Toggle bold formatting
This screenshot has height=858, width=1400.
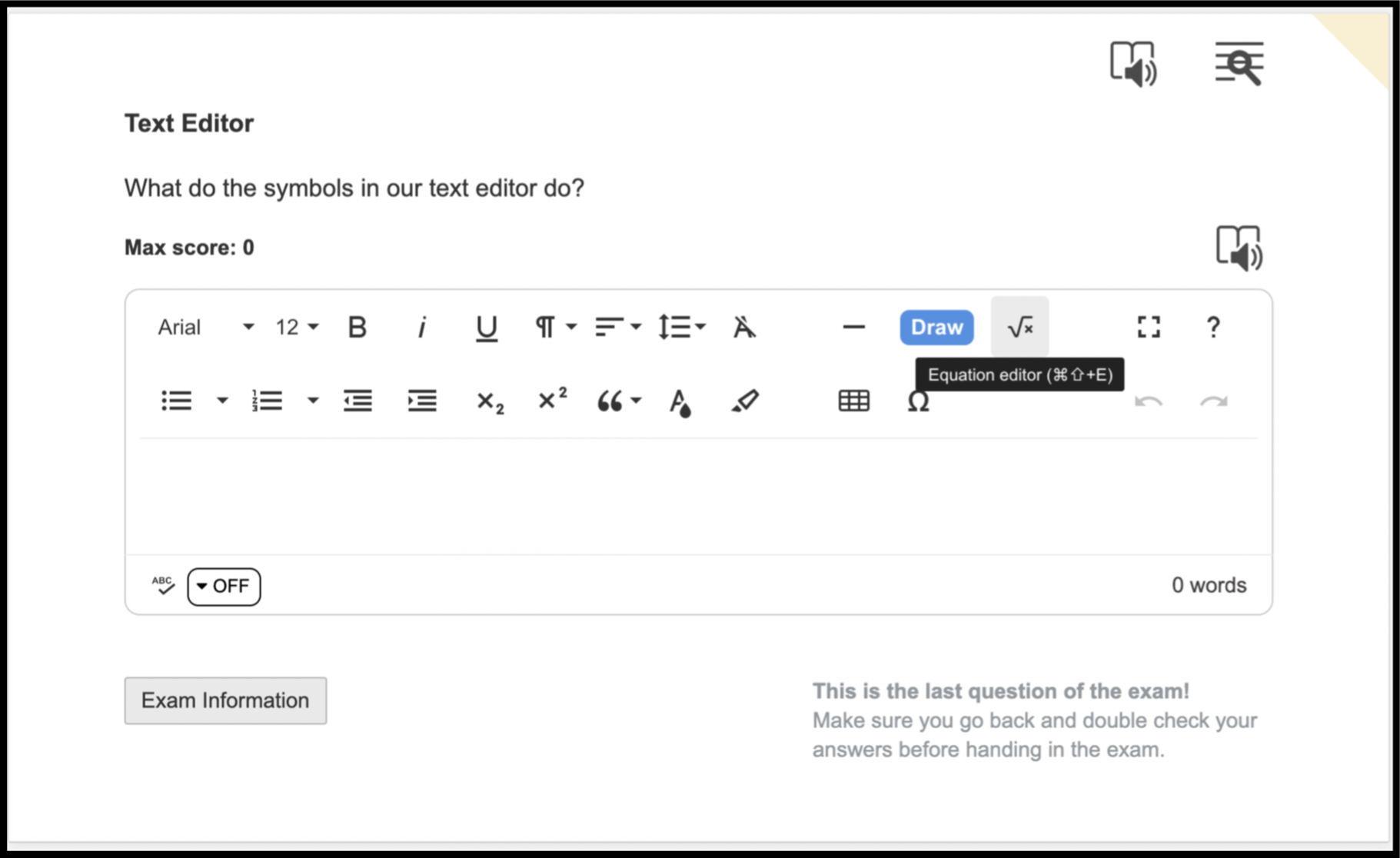[357, 328]
